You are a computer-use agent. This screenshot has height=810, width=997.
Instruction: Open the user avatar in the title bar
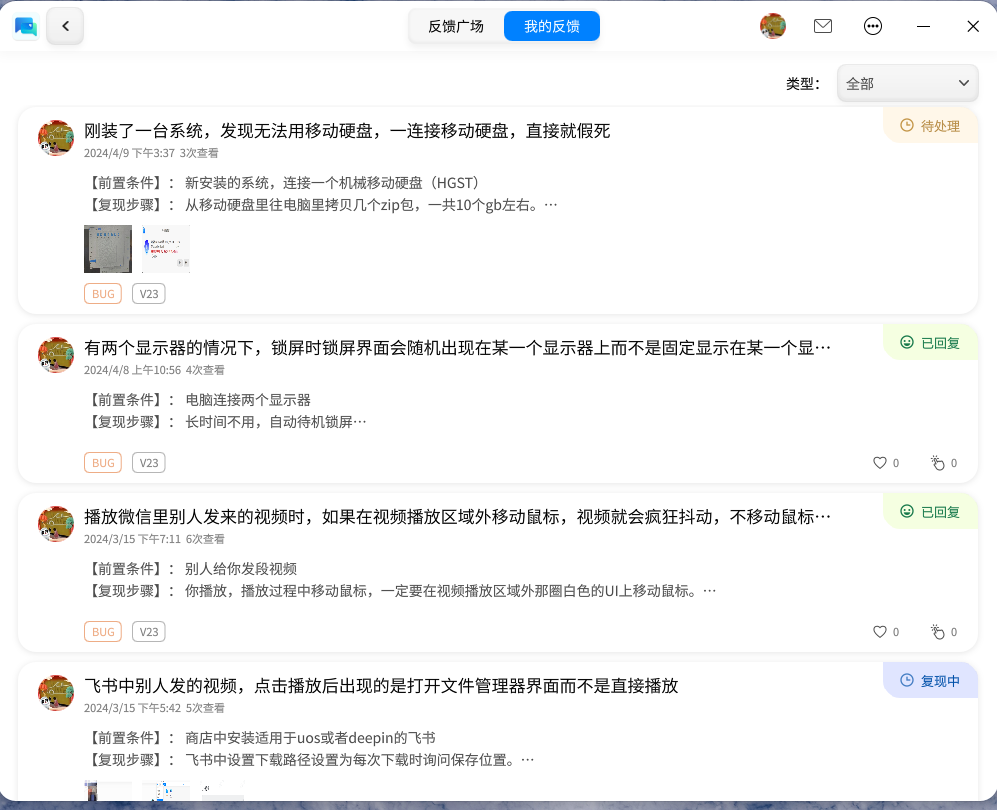click(x=773, y=26)
